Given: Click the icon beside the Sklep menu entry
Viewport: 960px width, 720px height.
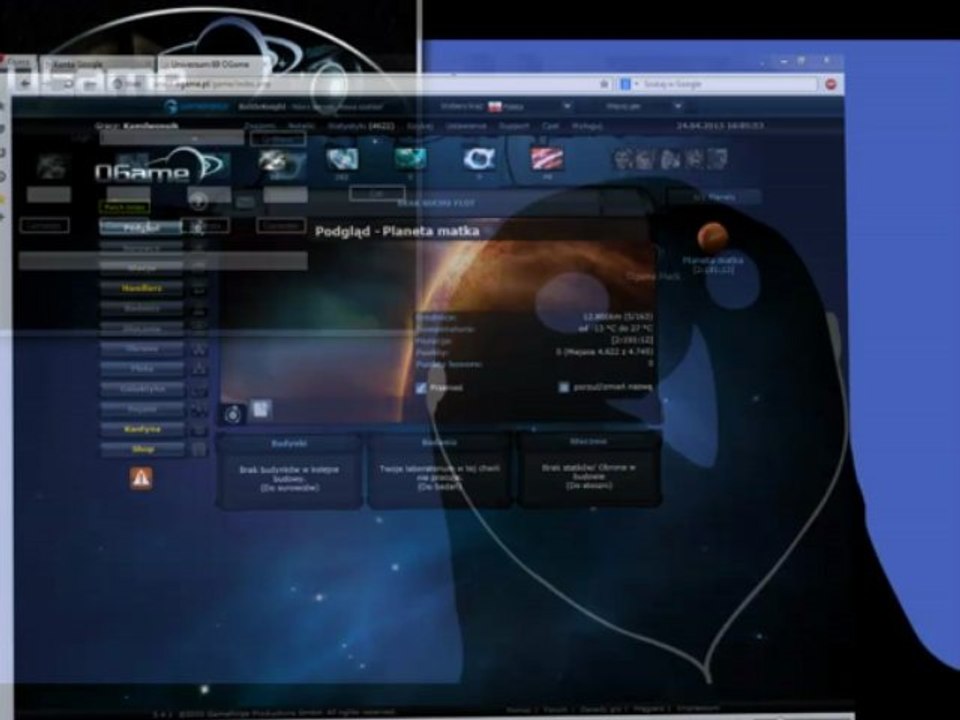Looking at the screenshot, I should pos(198,450).
